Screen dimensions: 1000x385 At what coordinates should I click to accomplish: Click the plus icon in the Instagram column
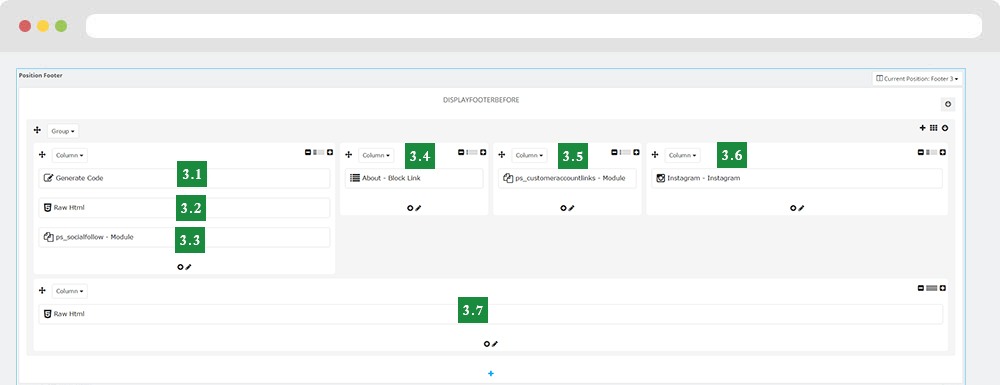942,152
